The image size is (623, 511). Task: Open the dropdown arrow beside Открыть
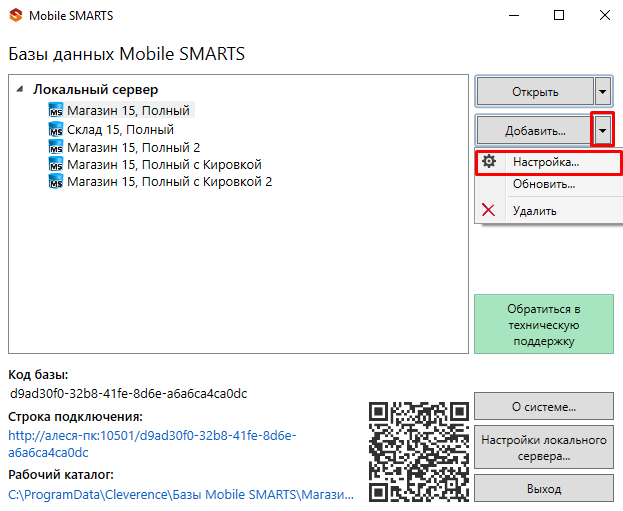[603, 92]
